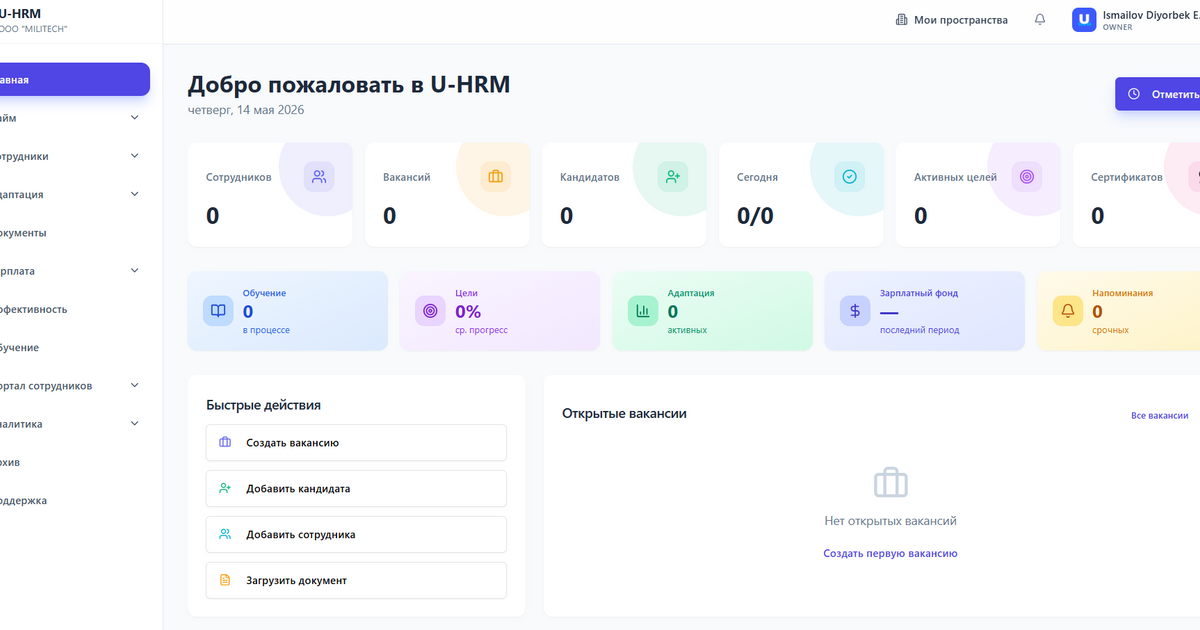Click the chart icon on Адаптация tile
This screenshot has width=1200, height=630.
643,311
